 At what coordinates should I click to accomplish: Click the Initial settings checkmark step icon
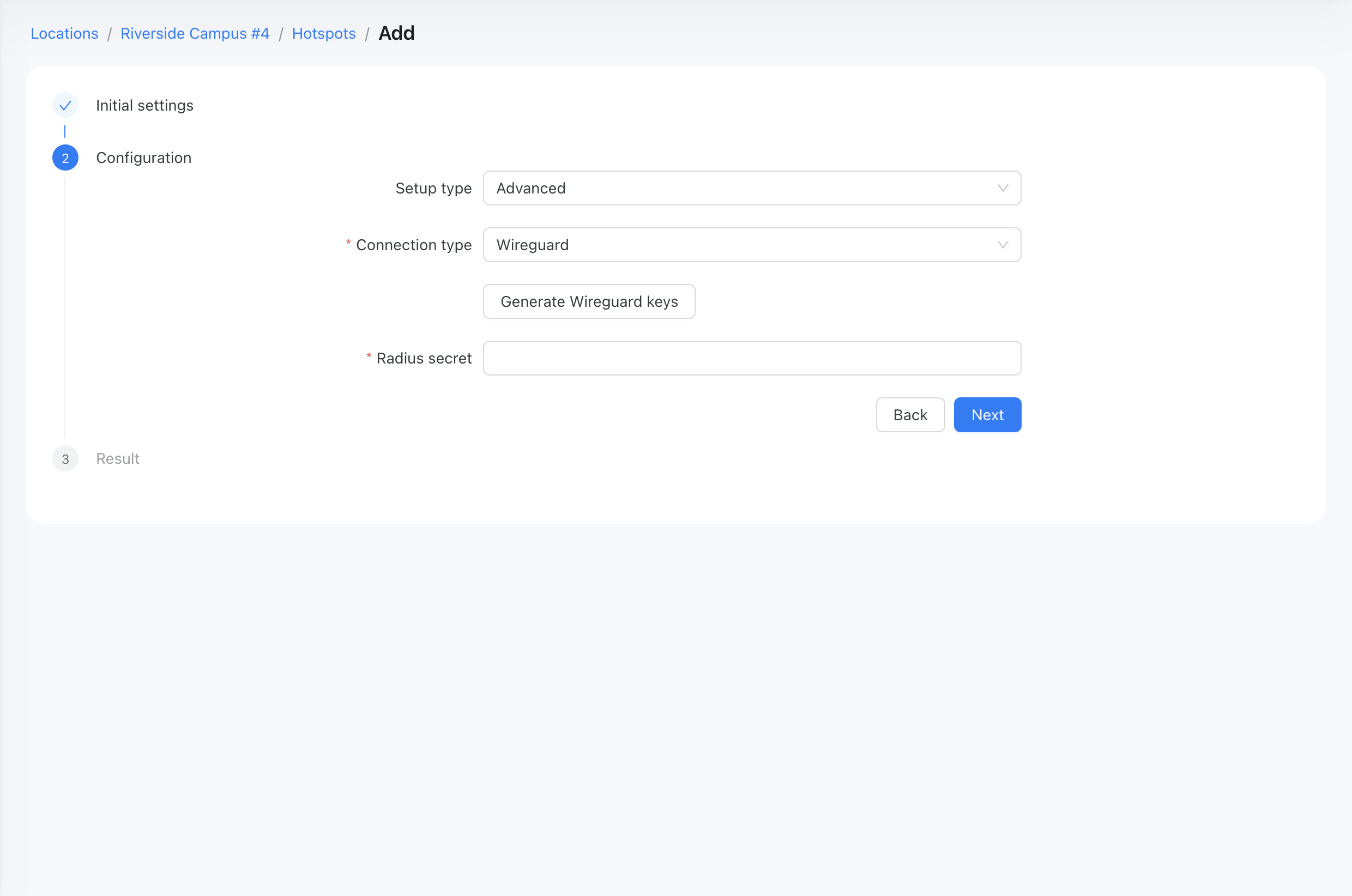(x=65, y=106)
